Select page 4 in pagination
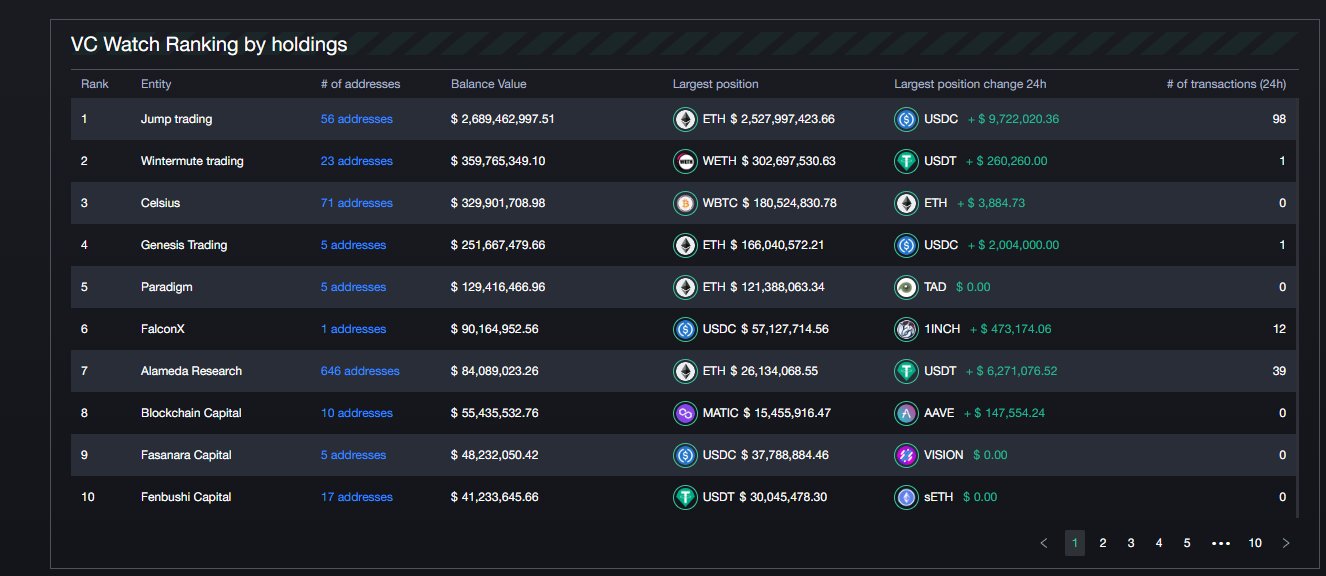 (x=1159, y=543)
